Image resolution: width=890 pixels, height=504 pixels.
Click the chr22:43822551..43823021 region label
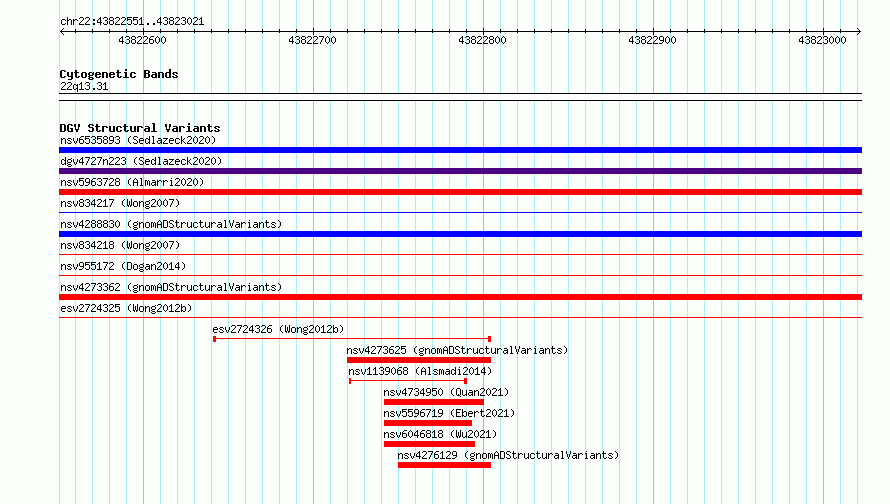[x=132, y=22]
